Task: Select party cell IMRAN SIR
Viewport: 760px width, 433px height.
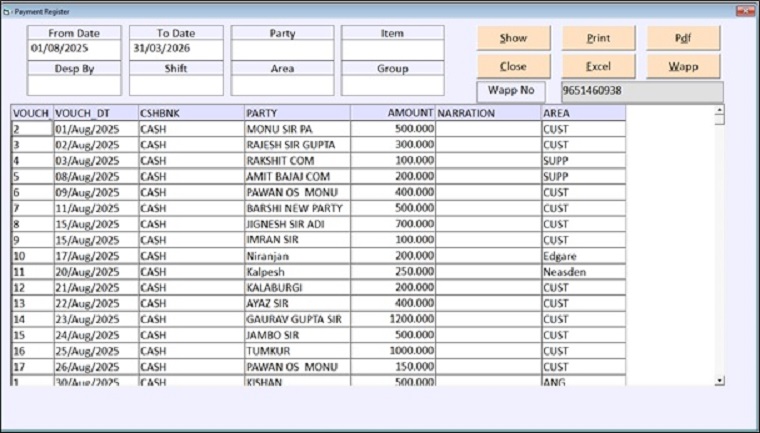Action: tap(298, 240)
